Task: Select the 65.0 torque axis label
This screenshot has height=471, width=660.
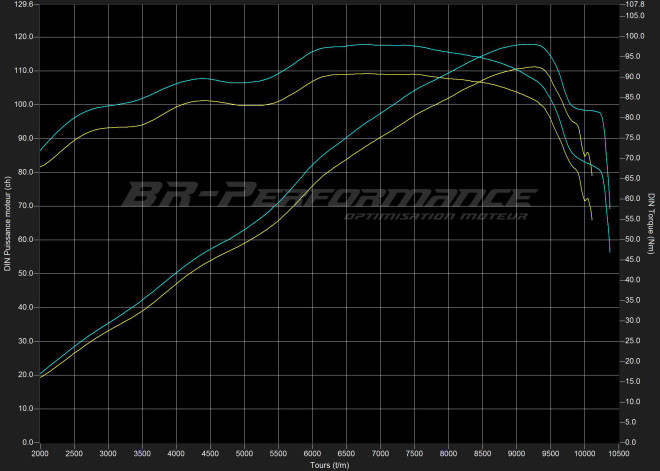Action: (633, 178)
